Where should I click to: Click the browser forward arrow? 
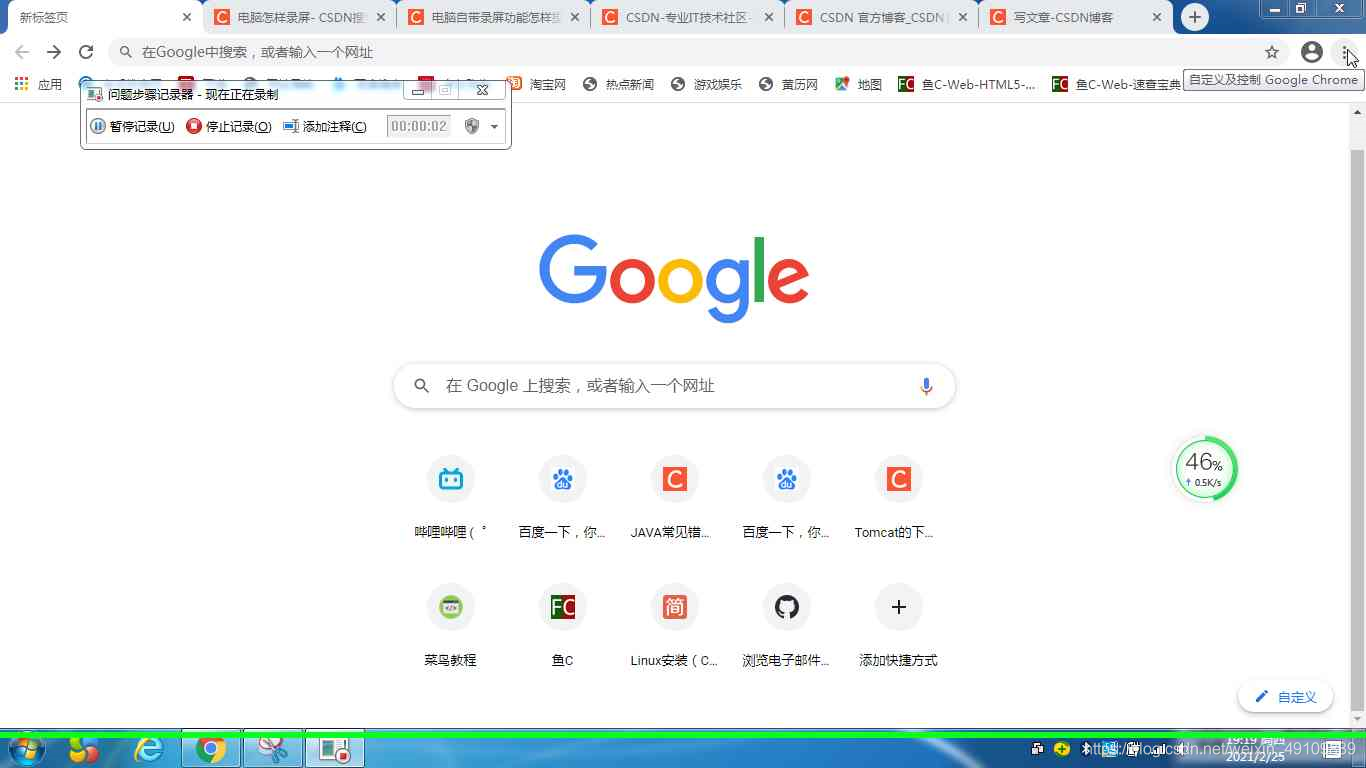click(x=54, y=52)
